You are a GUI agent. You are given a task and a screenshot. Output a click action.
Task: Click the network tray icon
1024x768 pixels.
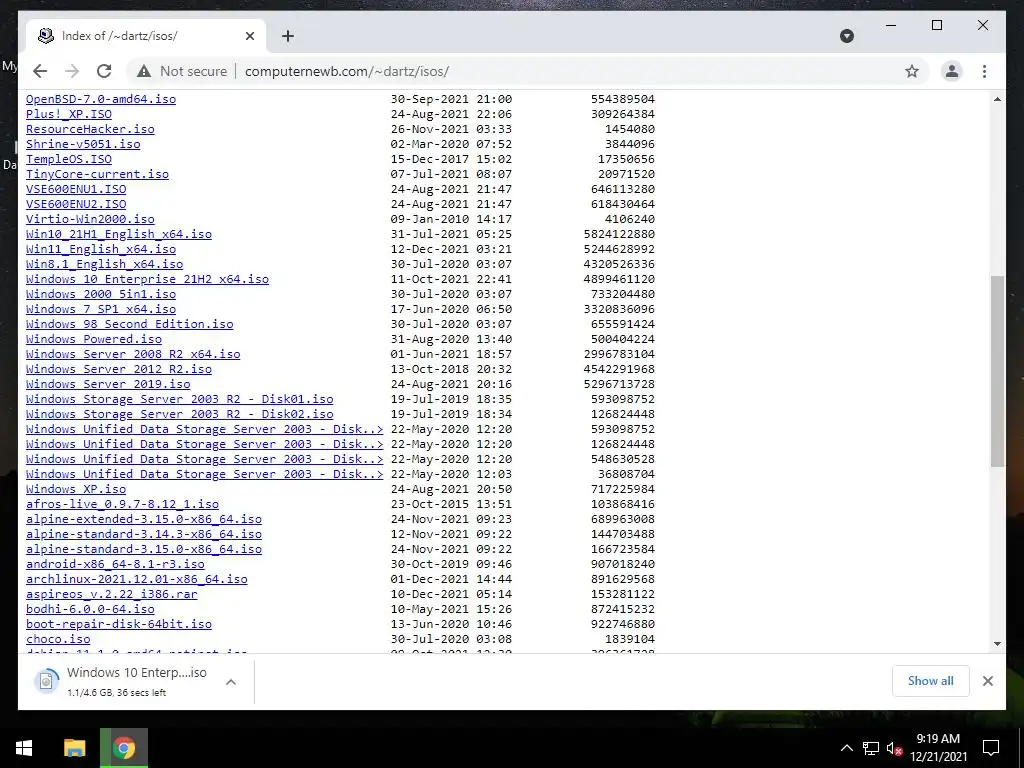871,748
